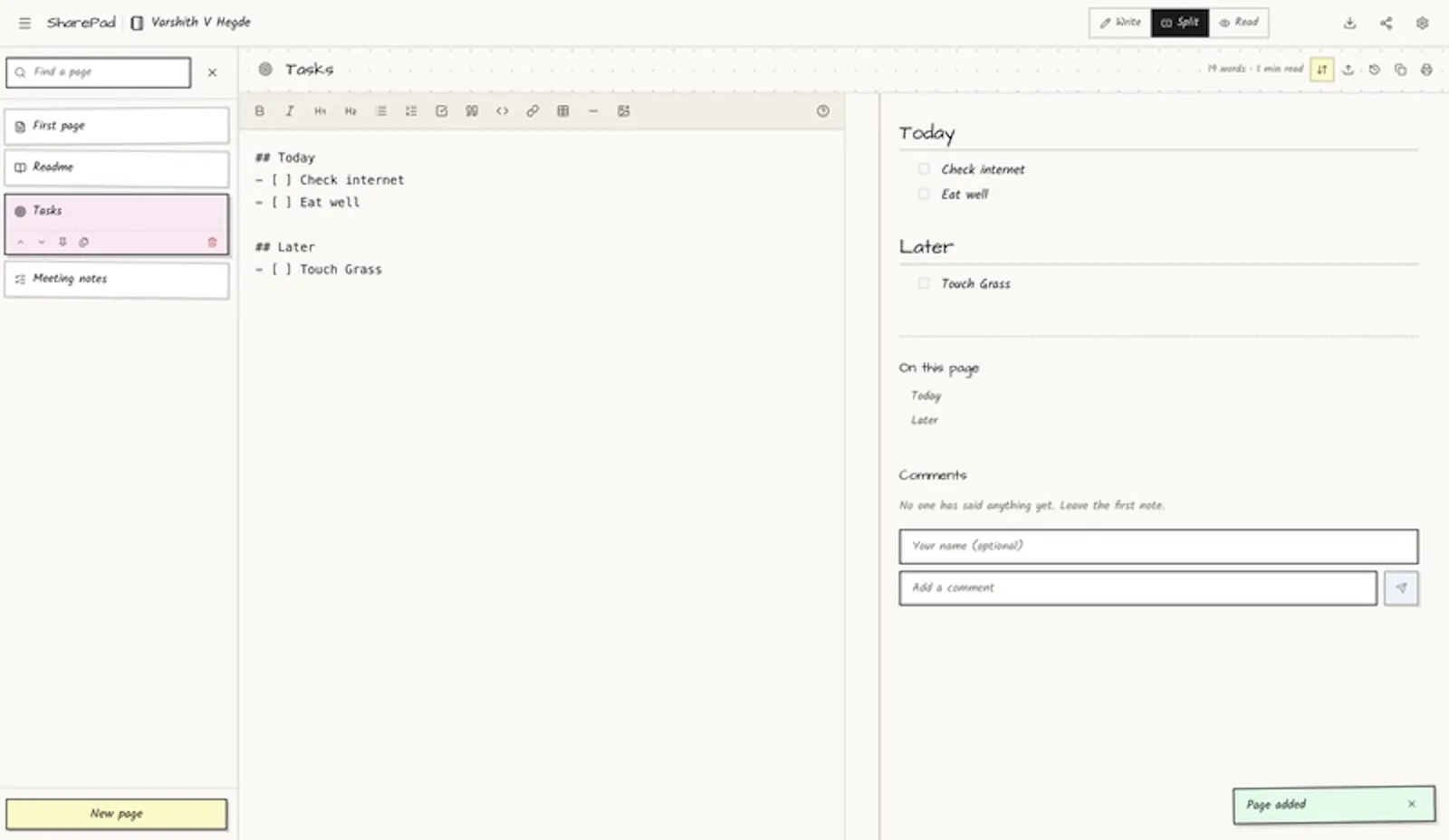Pin the Tasks page
Image resolution: width=1449 pixels, height=840 pixels.
[x=62, y=242]
